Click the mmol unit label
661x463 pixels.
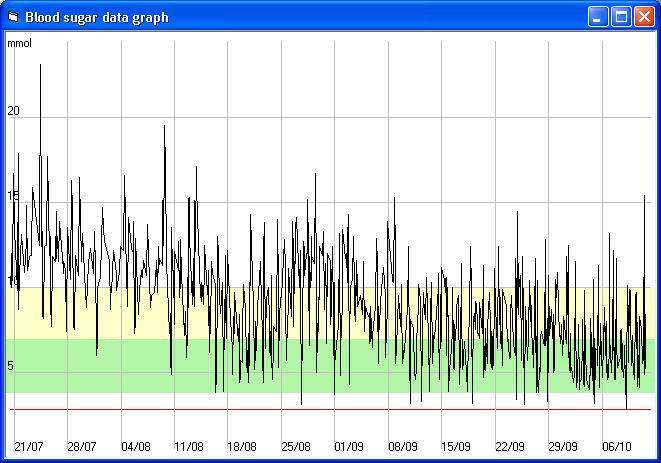point(19,43)
